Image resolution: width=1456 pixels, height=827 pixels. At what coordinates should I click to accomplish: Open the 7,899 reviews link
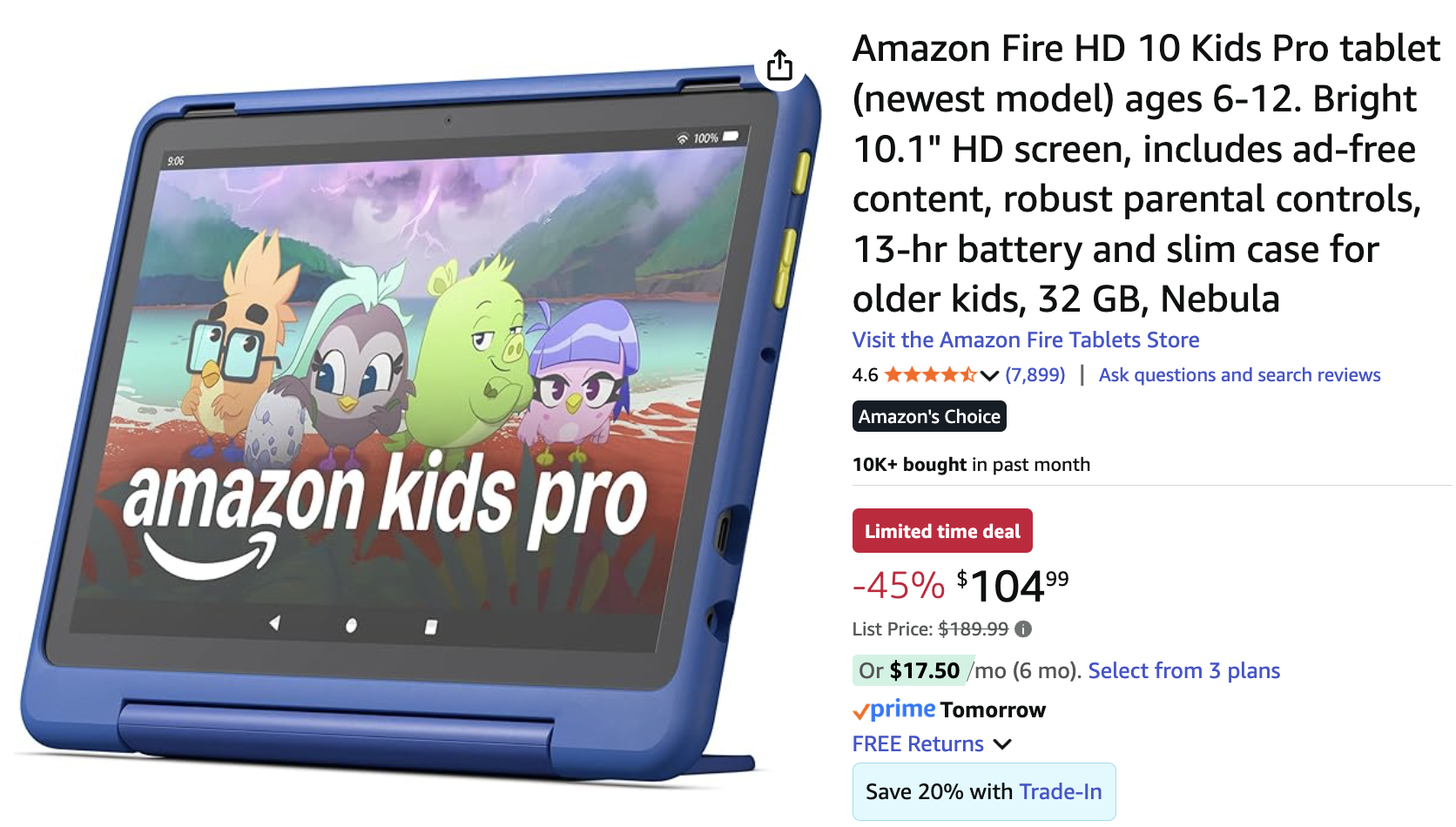[1035, 375]
